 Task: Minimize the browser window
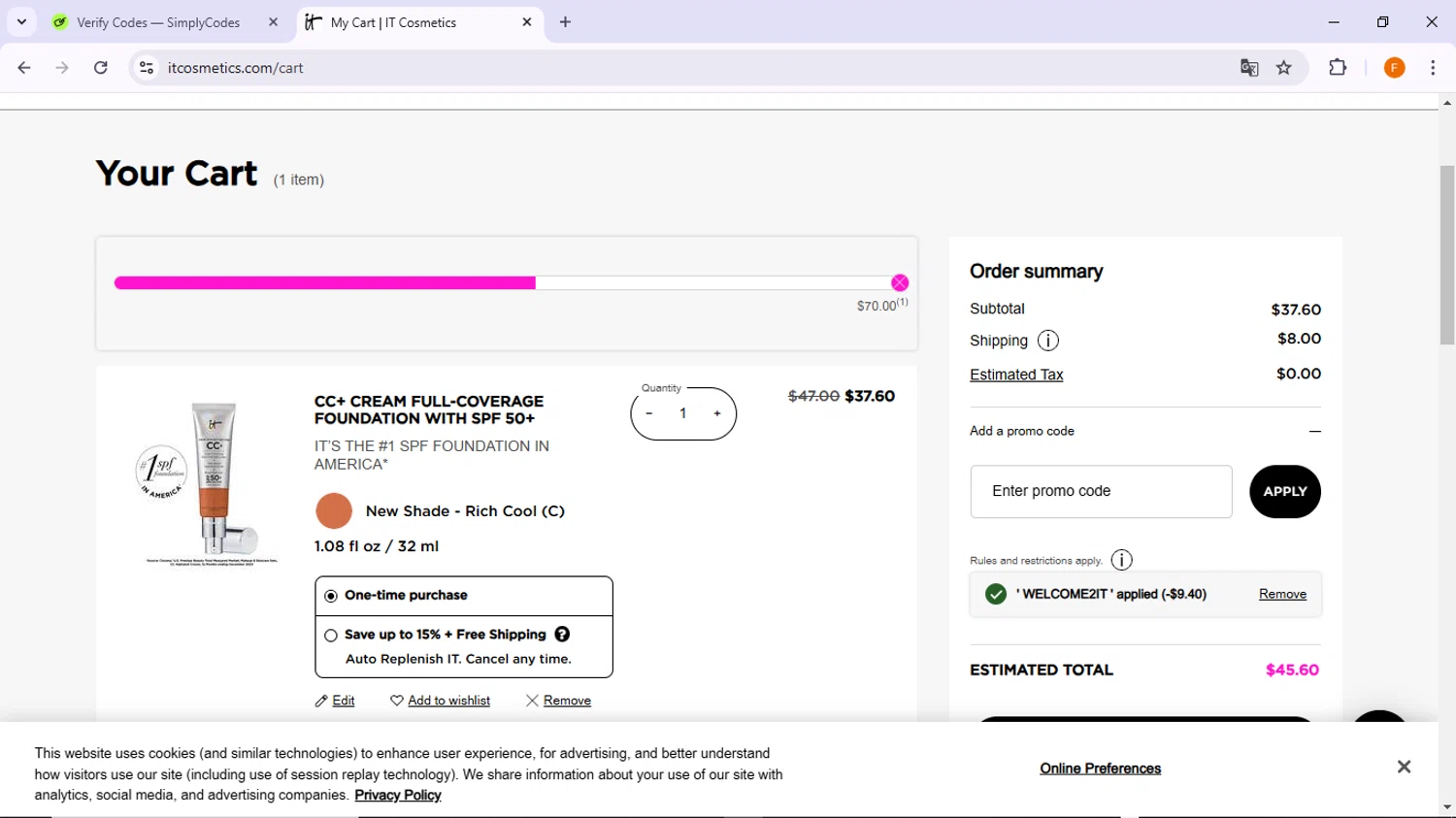click(x=1334, y=21)
